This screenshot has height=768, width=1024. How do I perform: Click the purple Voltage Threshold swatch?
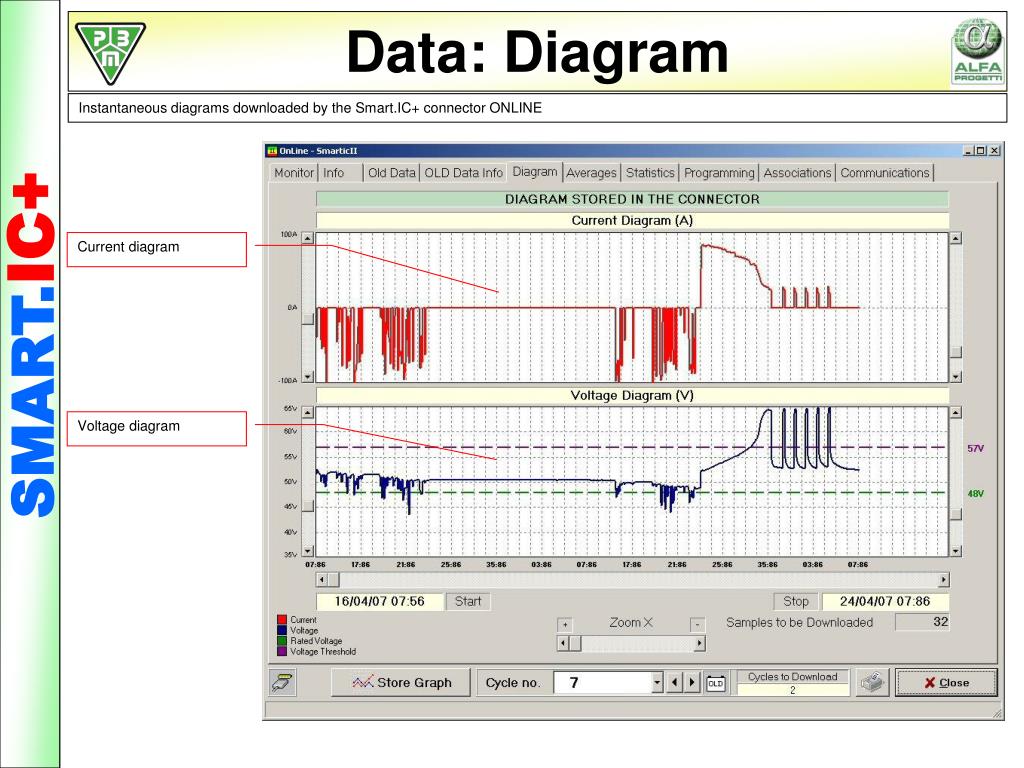tap(282, 651)
